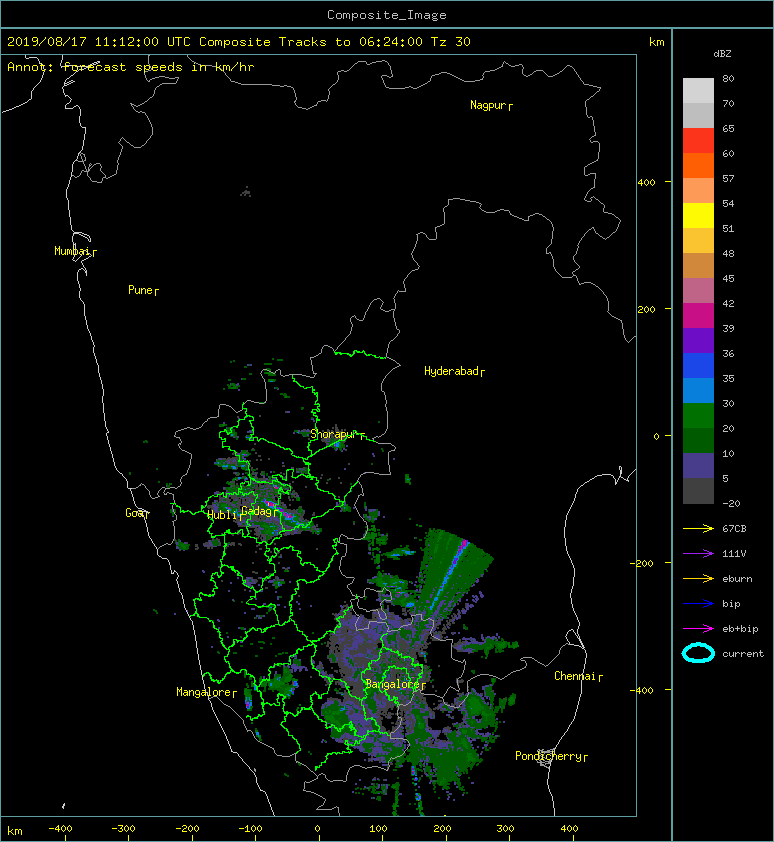Viewport: 774px width, 842px height.
Task: Select the Mangalore city label
Action: (204, 692)
